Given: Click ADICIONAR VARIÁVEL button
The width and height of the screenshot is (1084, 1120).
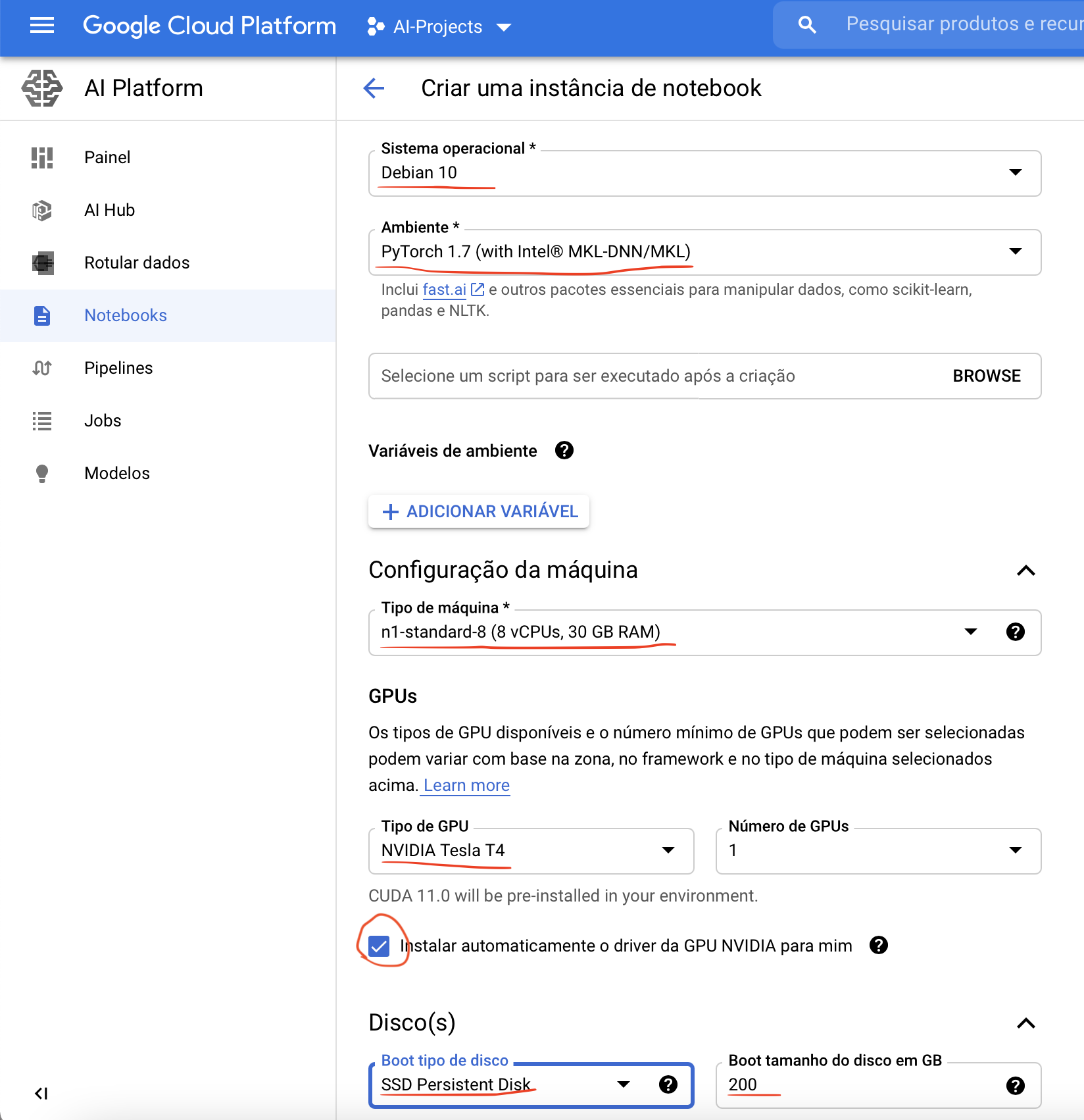Looking at the screenshot, I should [x=479, y=511].
